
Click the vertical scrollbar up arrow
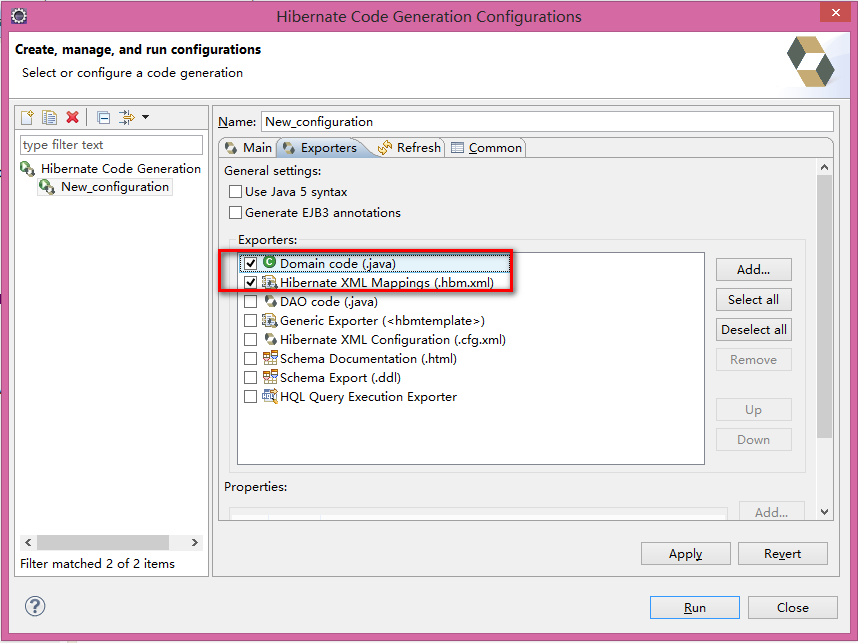[825, 167]
